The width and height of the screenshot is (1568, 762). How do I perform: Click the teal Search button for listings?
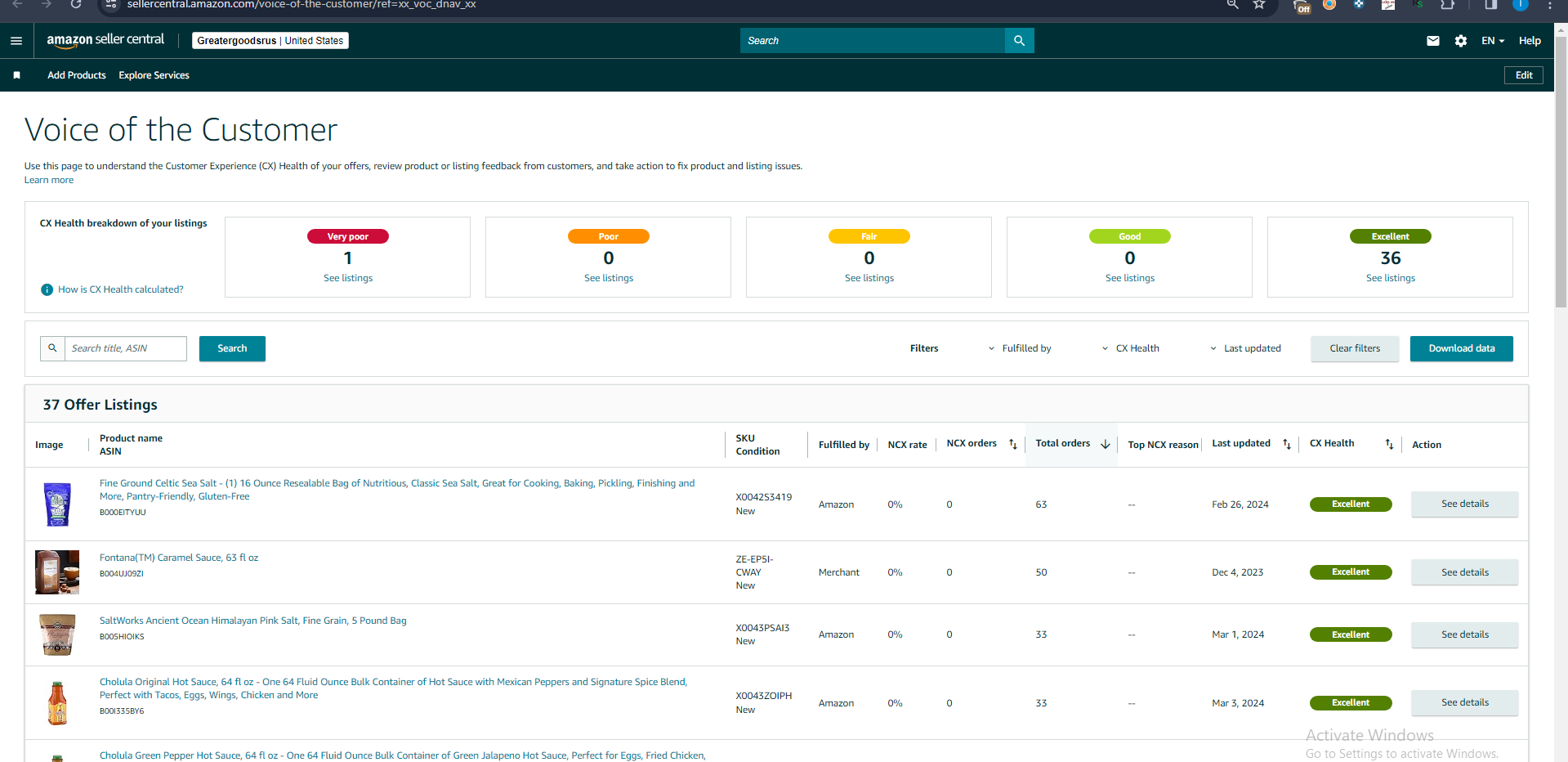coord(232,348)
